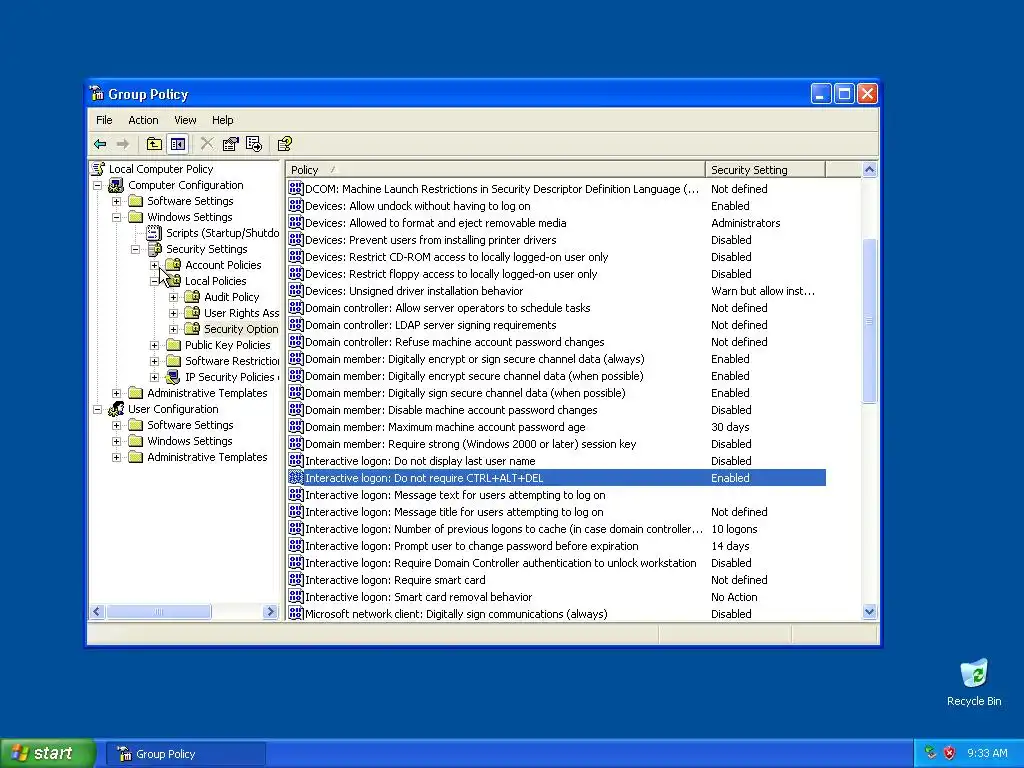Click the tree pane scroll right arrow
Screen dimensions: 1024x768
click(x=270, y=612)
